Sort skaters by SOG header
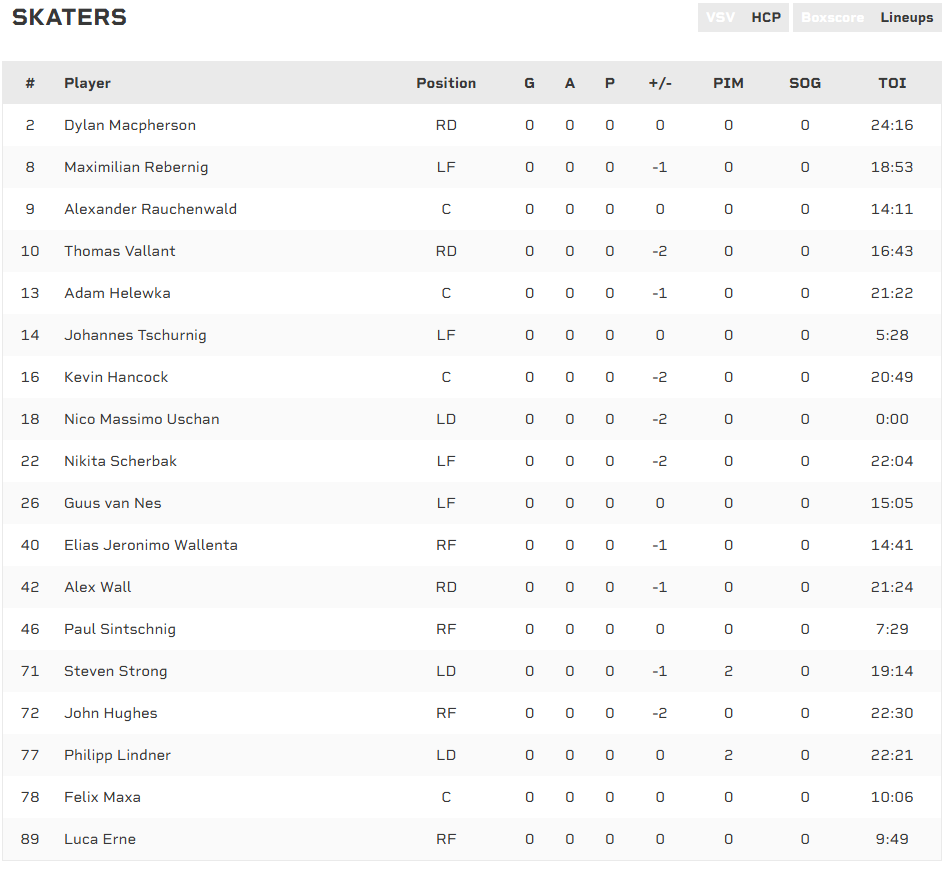The height and width of the screenshot is (869, 943). click(x=804, y=83)
